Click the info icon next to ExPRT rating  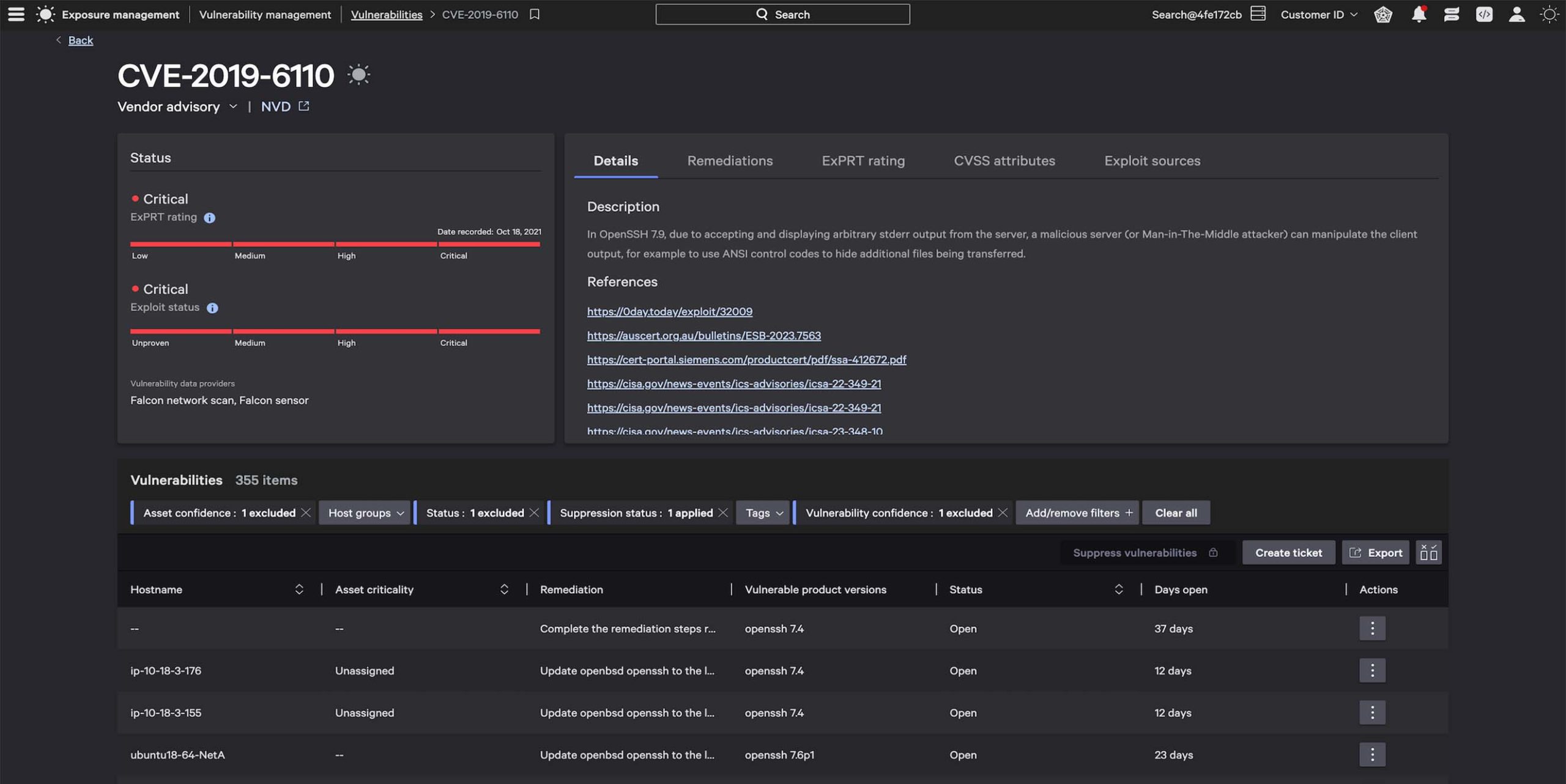point(209,218)
